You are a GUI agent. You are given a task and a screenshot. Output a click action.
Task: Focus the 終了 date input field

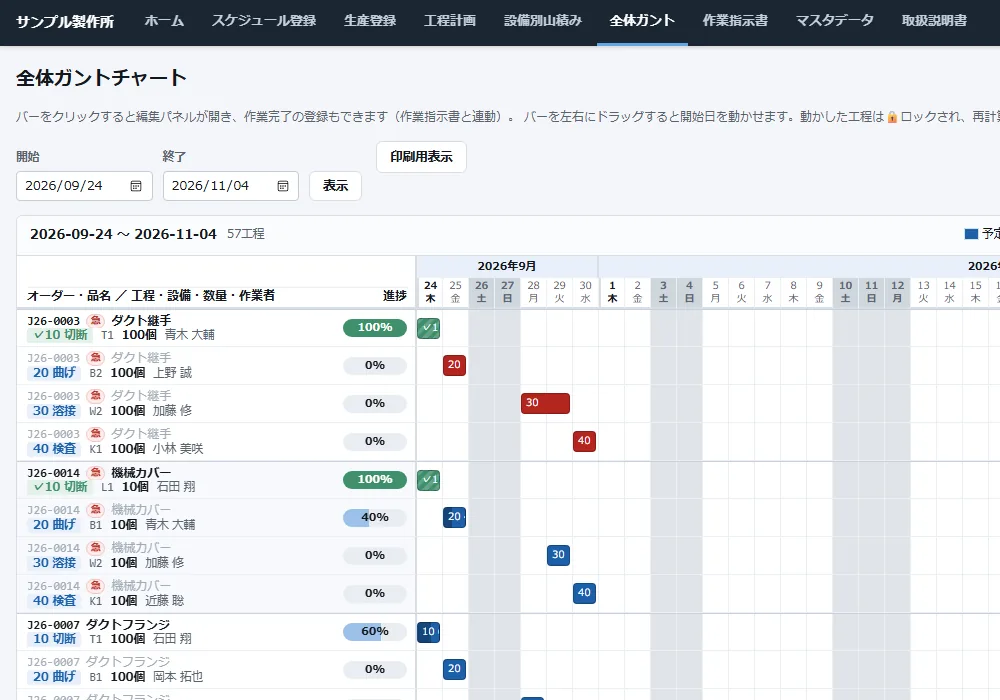(x=231, y=186)
